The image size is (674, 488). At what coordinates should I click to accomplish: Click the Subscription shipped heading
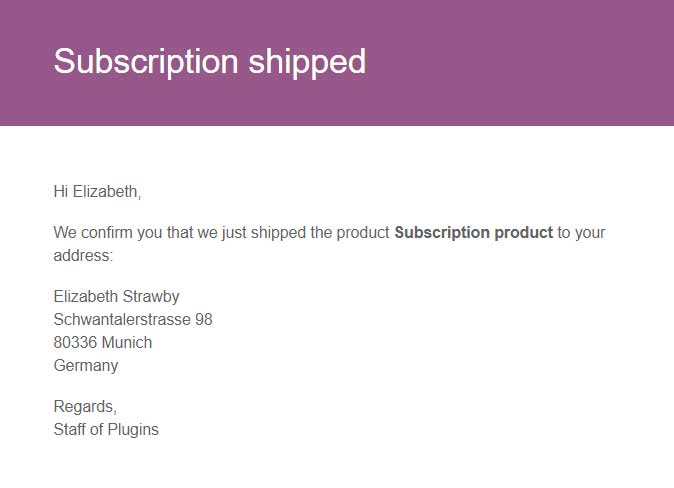(210, 62)
